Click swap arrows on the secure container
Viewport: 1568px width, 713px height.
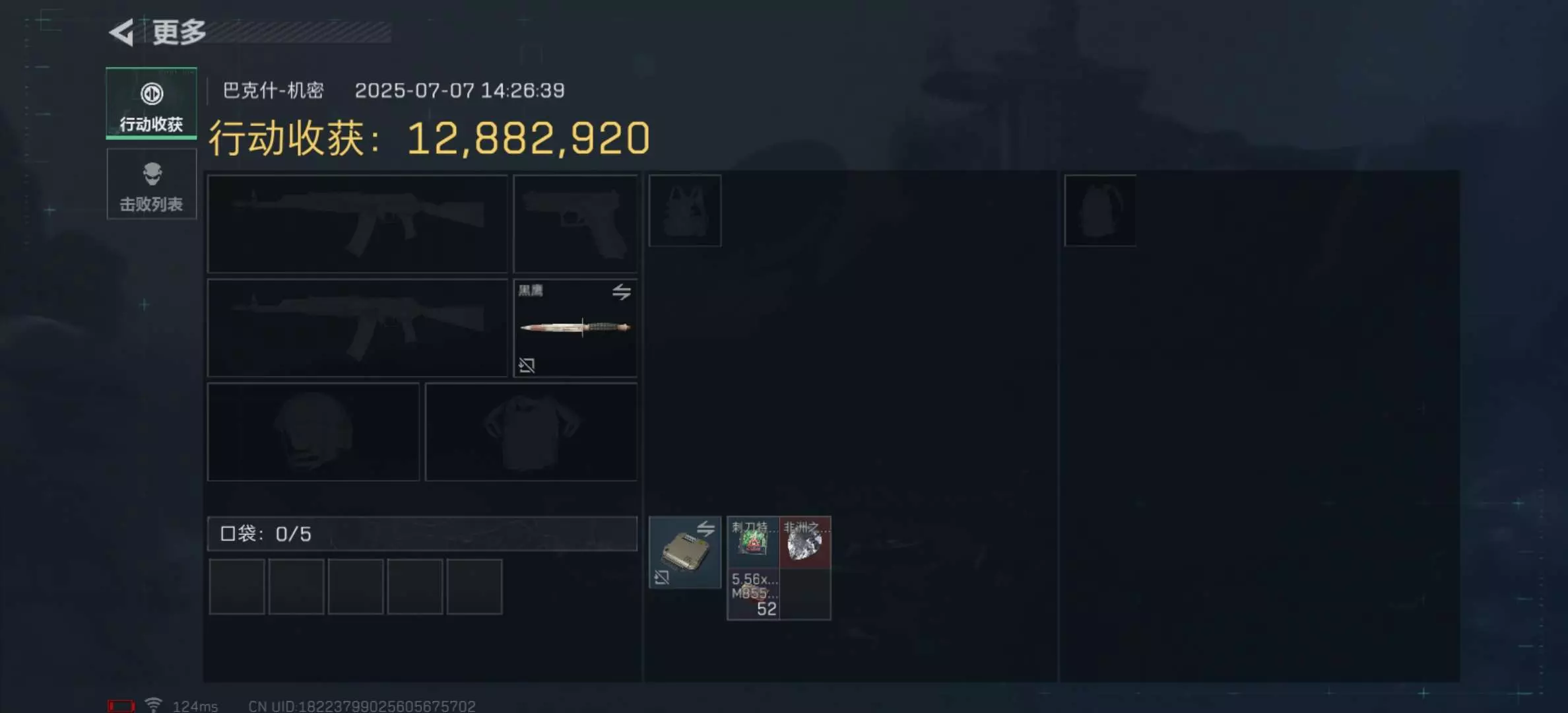[705, 529]
